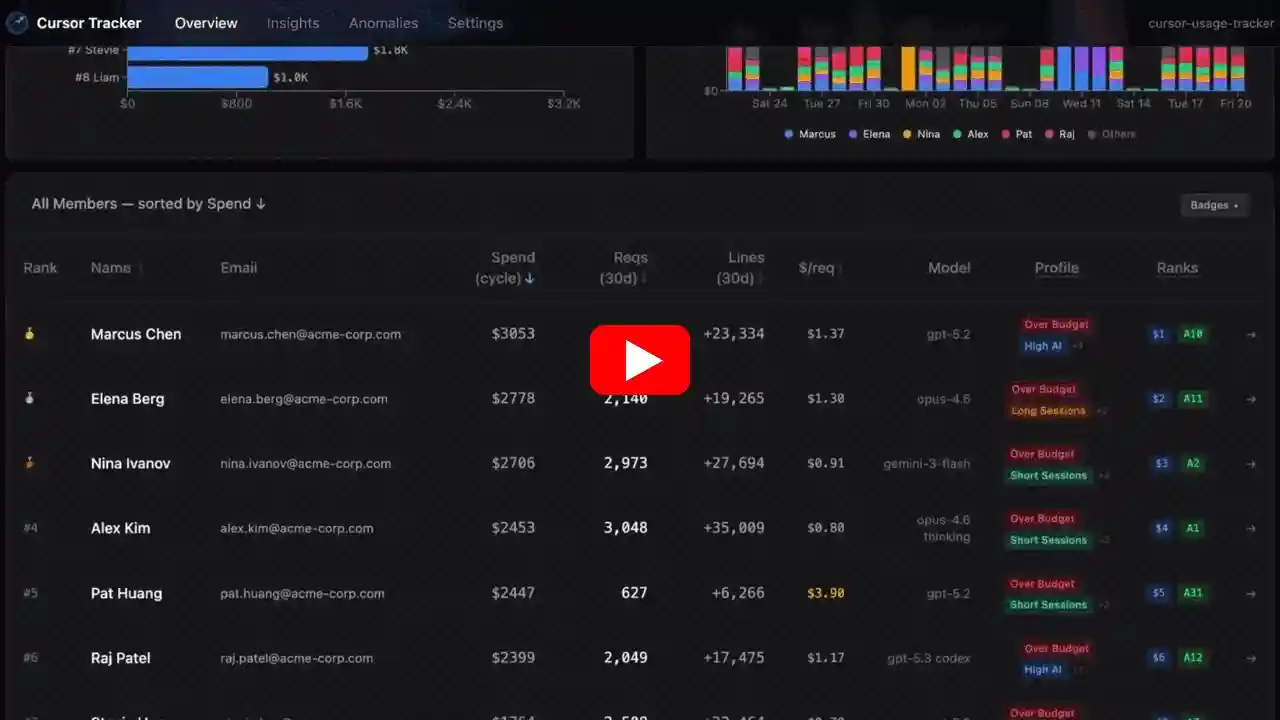The image size is (1280, 720).
Task: Click the bronze medal icon beside Nina Ivanov
Action: point(29,463)
